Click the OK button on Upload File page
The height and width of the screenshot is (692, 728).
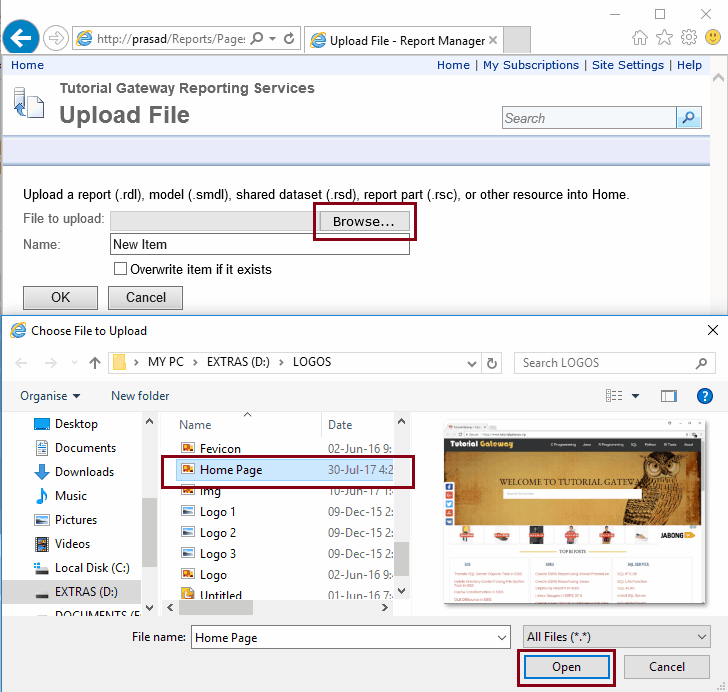point(60,297)
